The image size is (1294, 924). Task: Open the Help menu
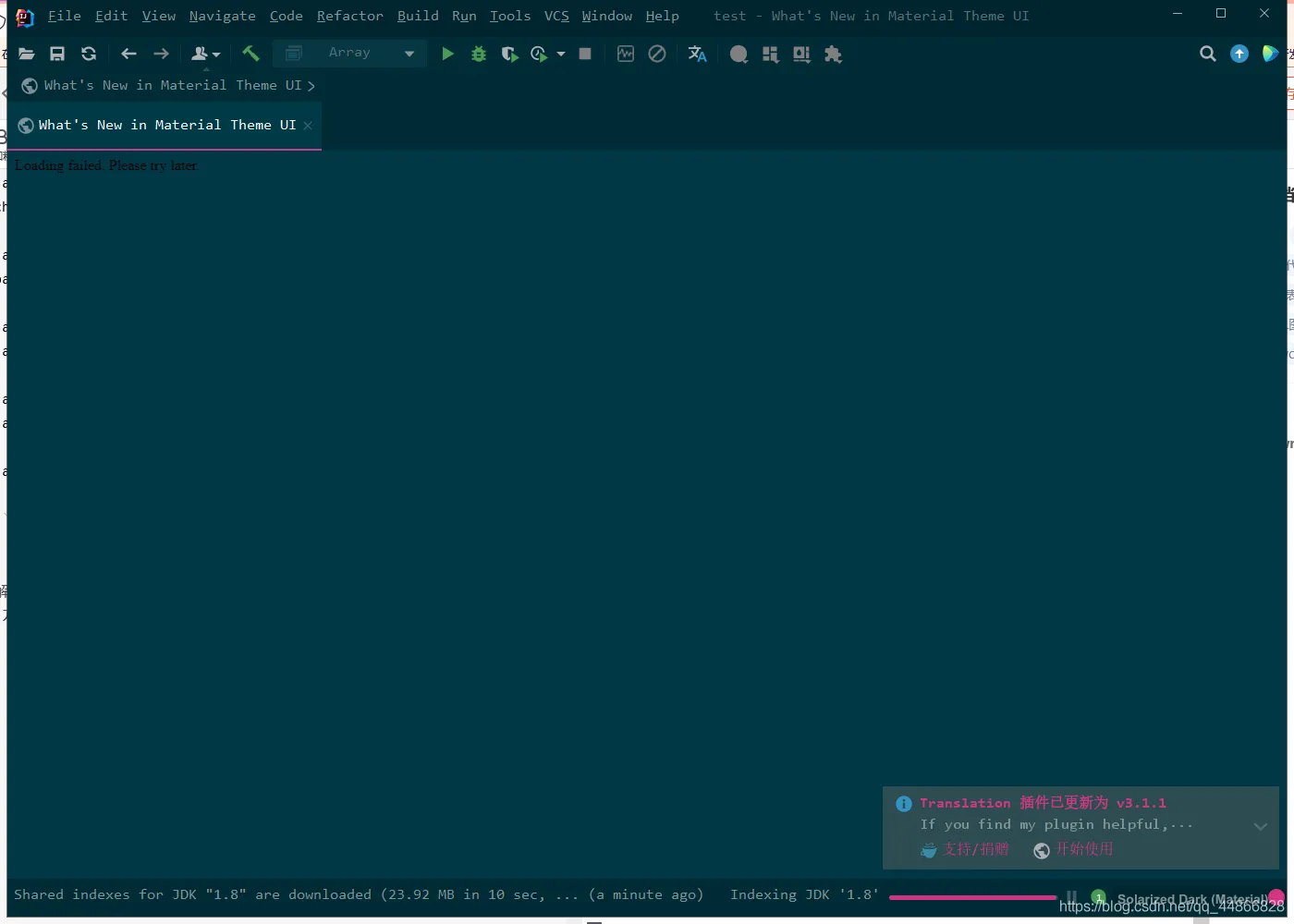click(x=663, y=16)
